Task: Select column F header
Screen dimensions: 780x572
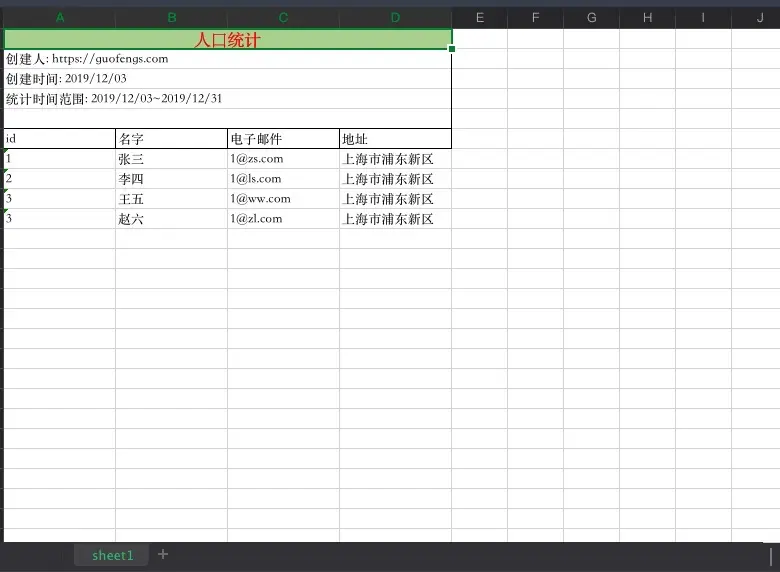Action: (535, 18)
